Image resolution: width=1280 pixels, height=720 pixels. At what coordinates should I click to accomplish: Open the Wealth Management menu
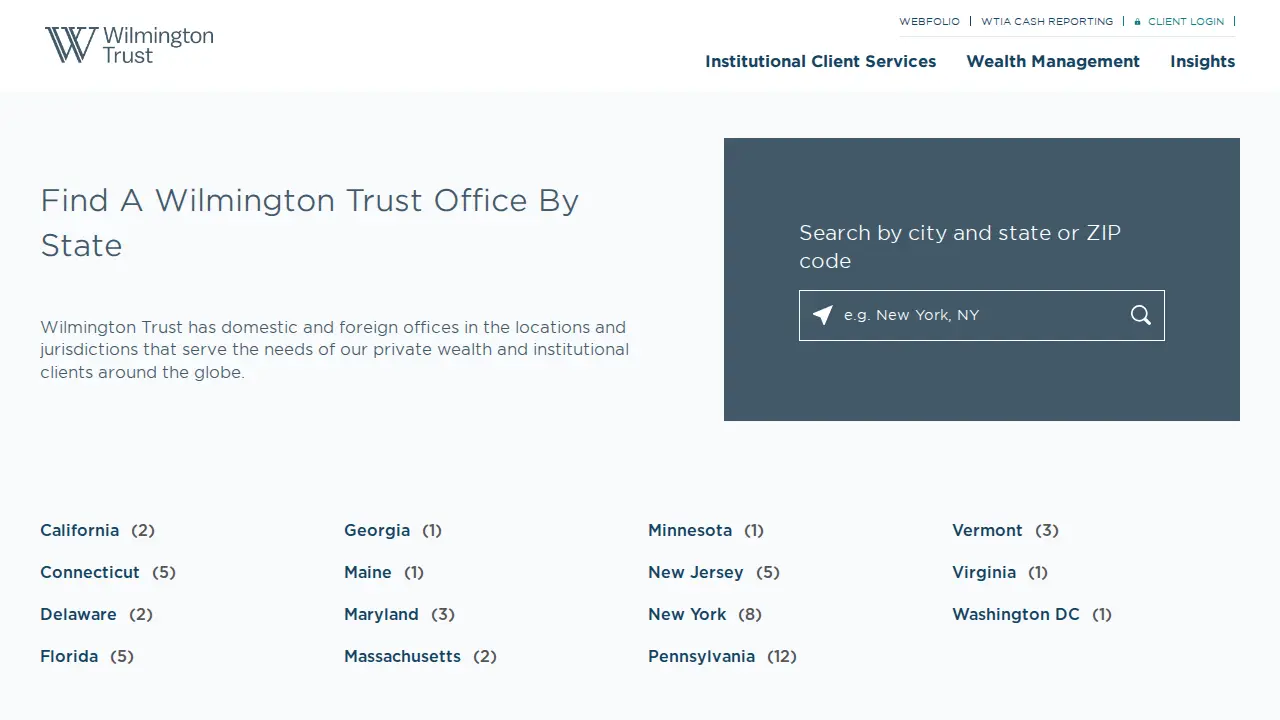[1053, 61]
